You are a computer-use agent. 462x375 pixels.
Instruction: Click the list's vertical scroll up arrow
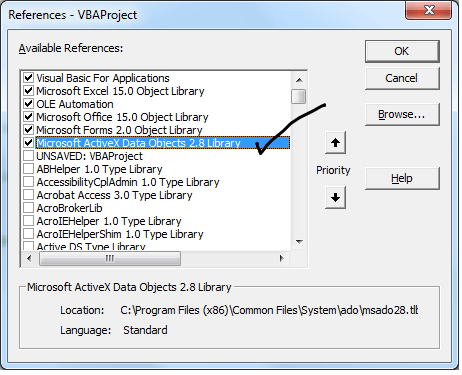coord(299,80)
